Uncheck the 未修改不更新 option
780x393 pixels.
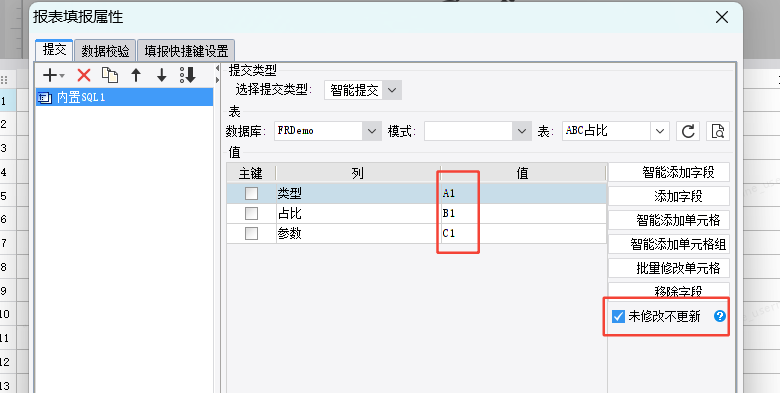click(618, 316)
